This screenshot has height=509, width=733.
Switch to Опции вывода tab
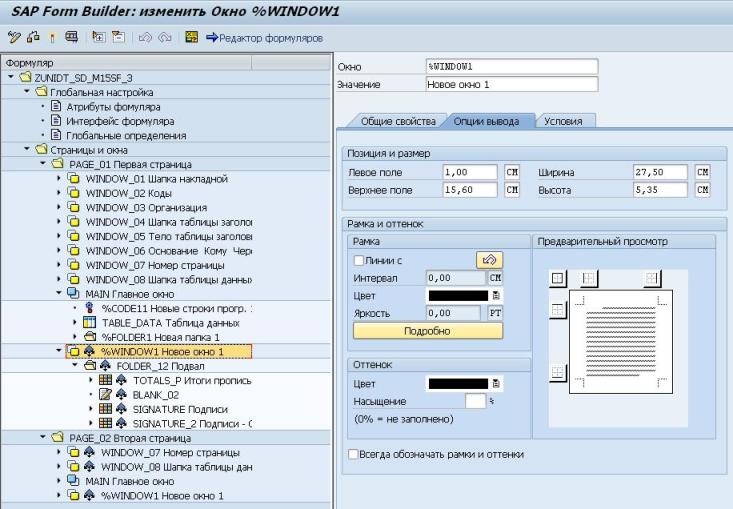(x=486, y=121)
